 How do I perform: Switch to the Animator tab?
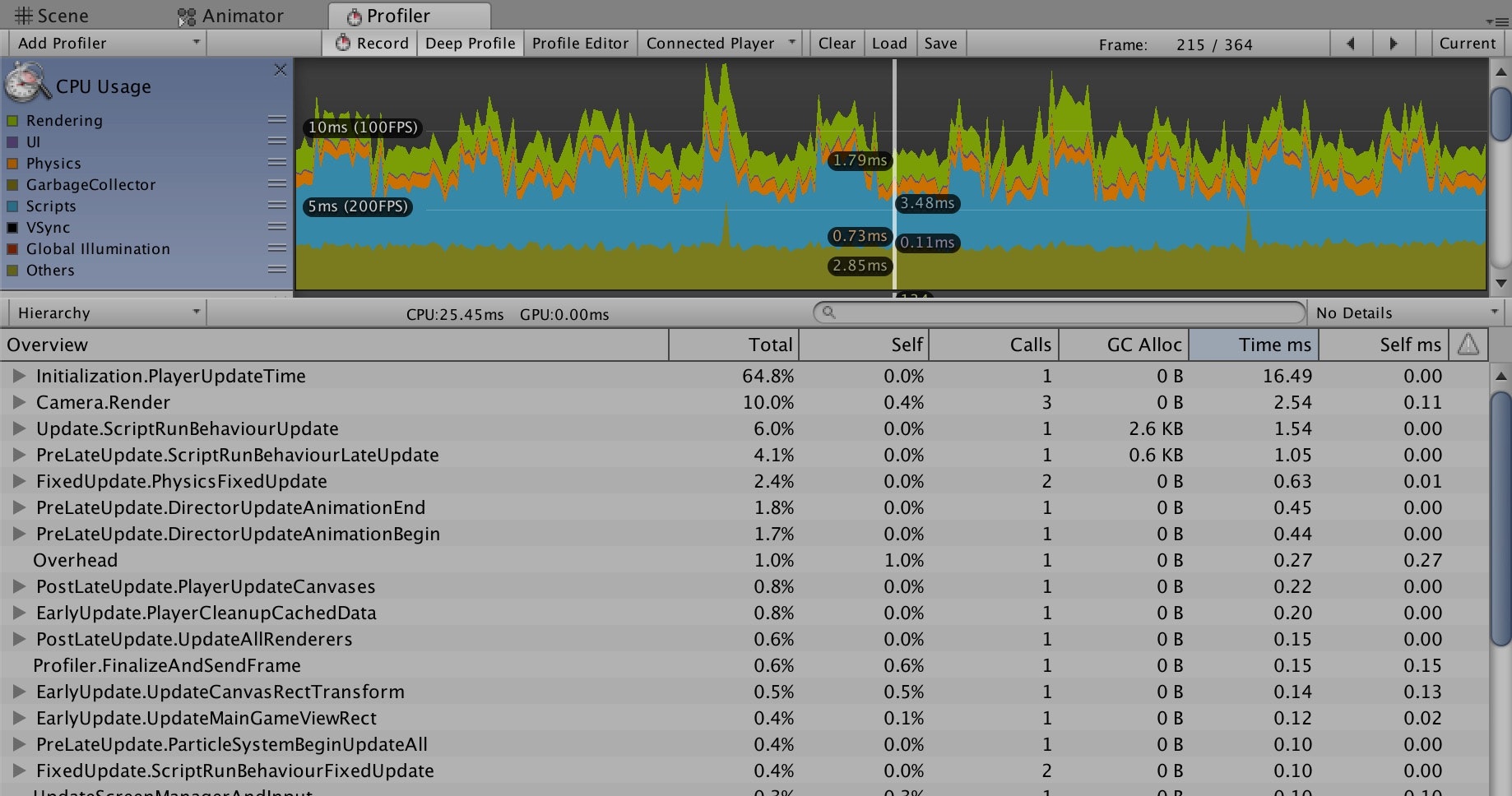coord(231,16)
